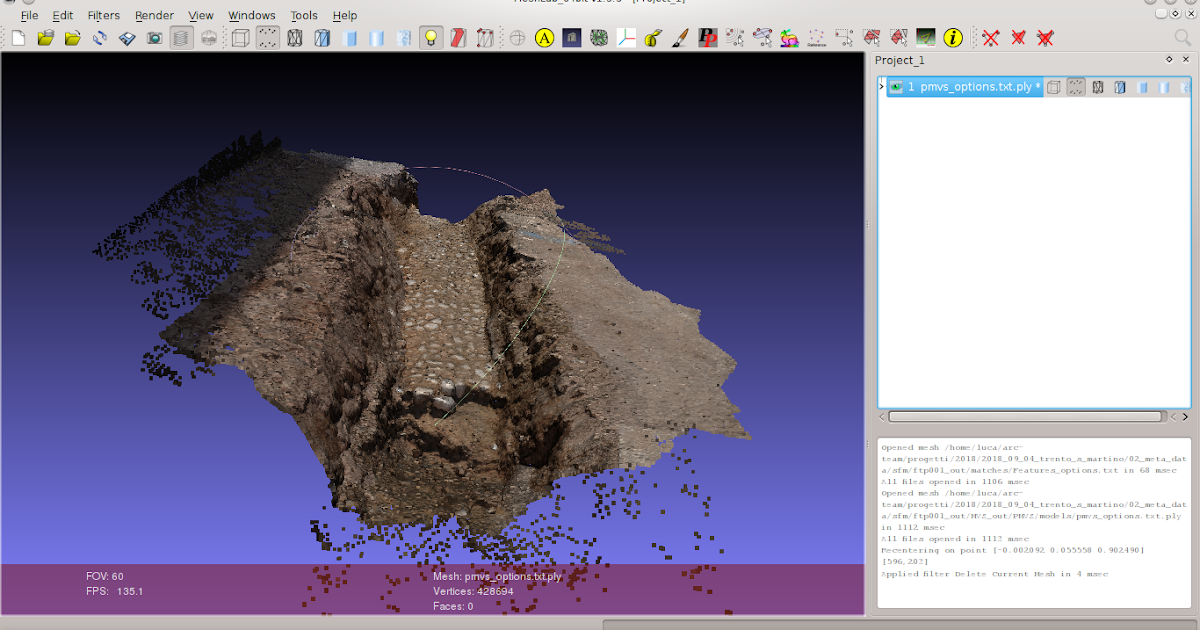Image resolution: width=1200 pixels, height=630 pixels.
Task: Hide pmvs_options.txt.ply layer with eye icon
Action: [x=896, y=87]
